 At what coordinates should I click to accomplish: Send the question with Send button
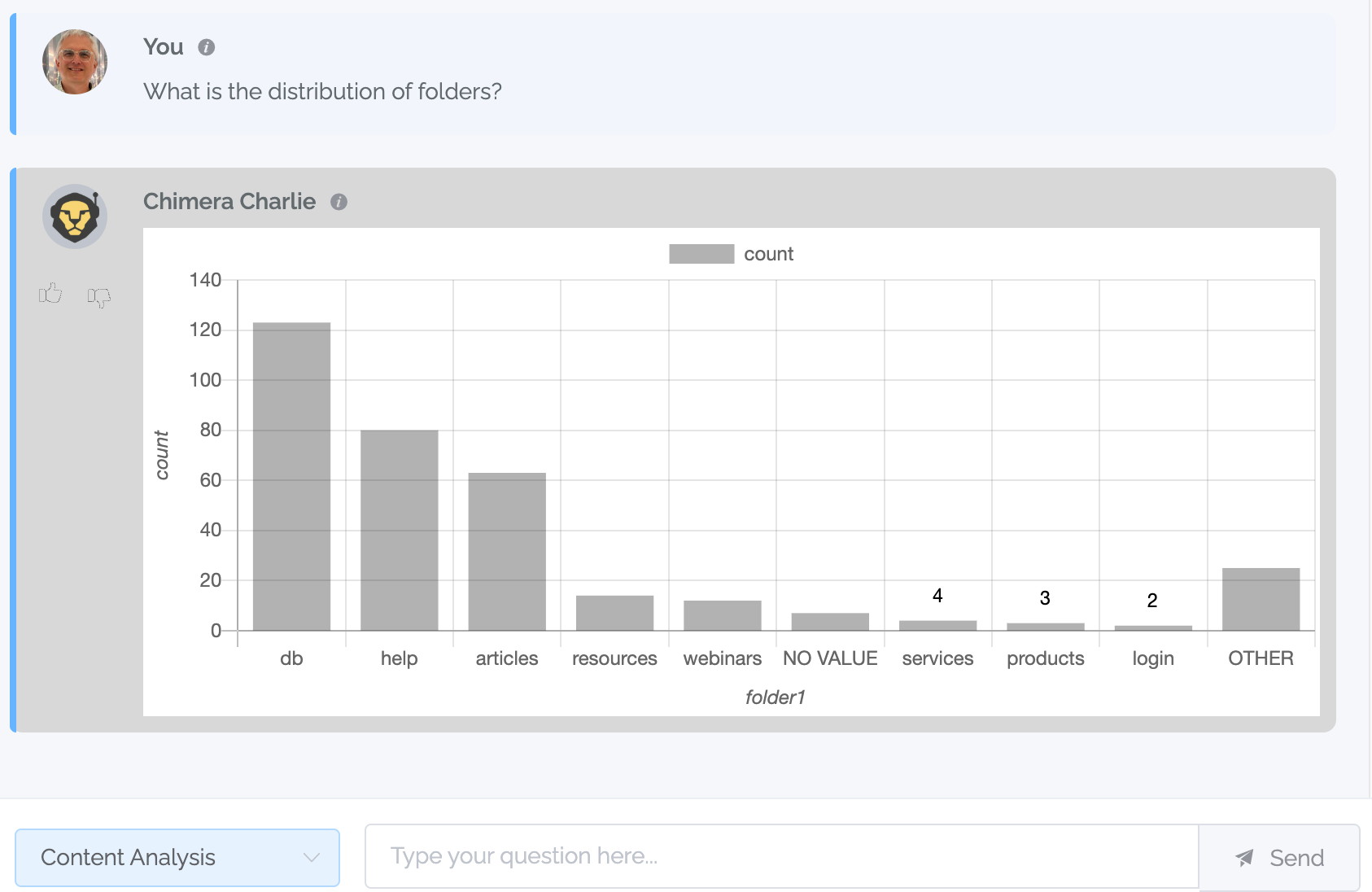(x=1279, y=858)
